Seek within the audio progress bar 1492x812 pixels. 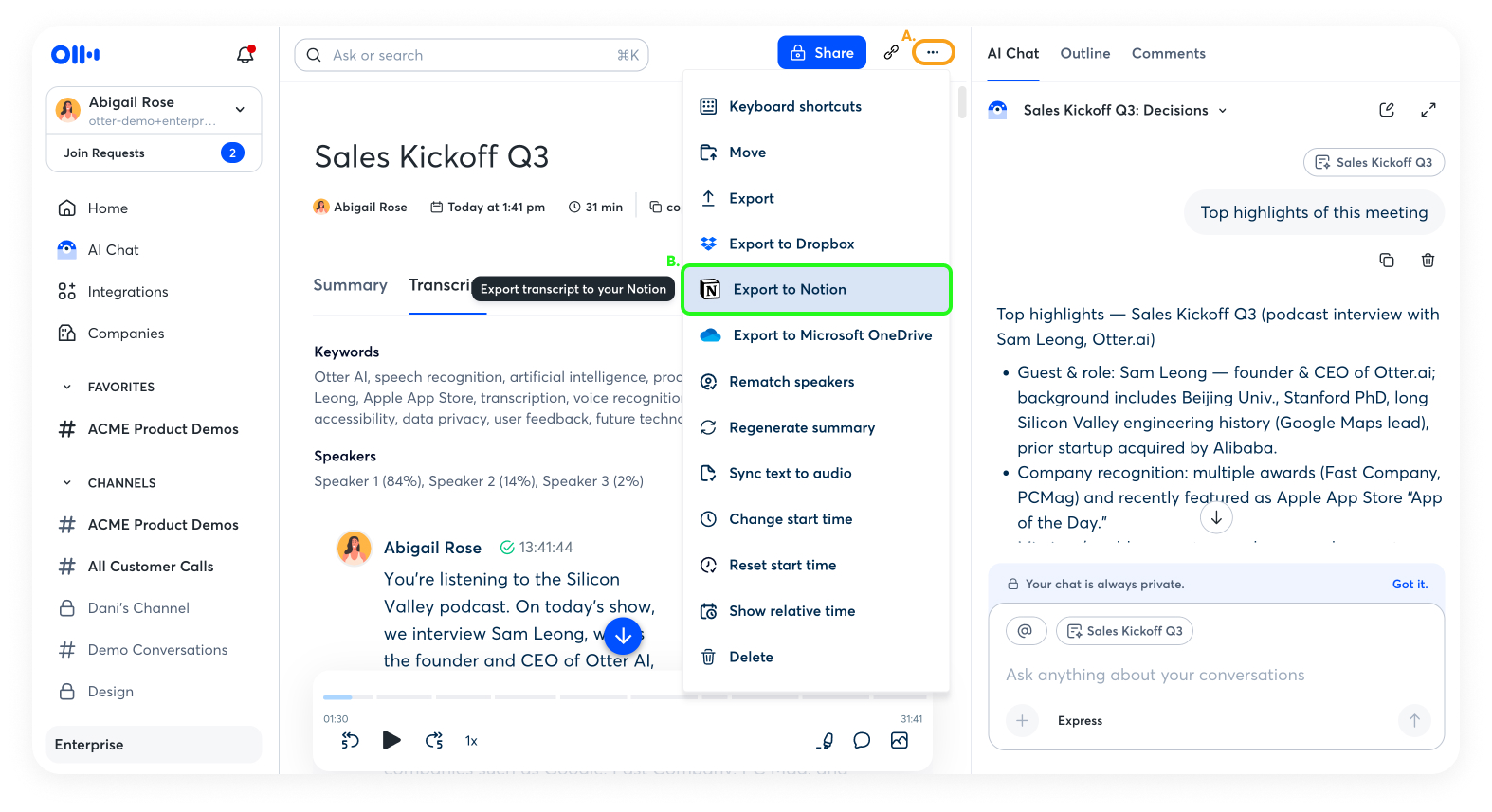coord(623,697)
